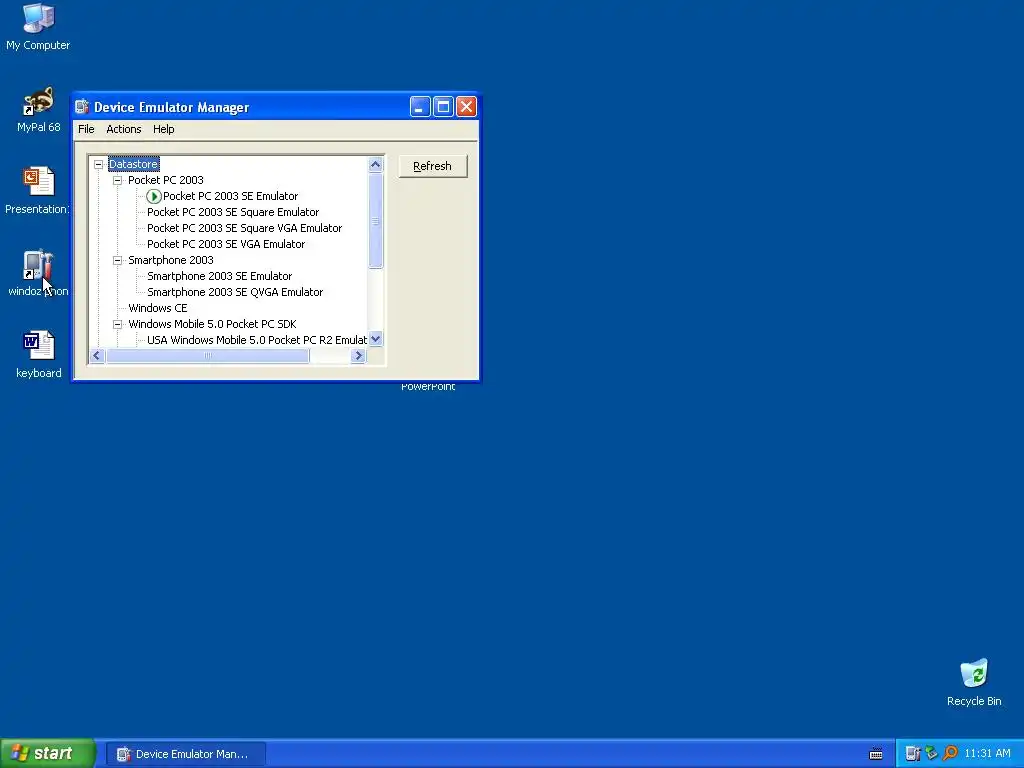Open the Start menu
Screen dimensions: 1024x768
point(48,754)
